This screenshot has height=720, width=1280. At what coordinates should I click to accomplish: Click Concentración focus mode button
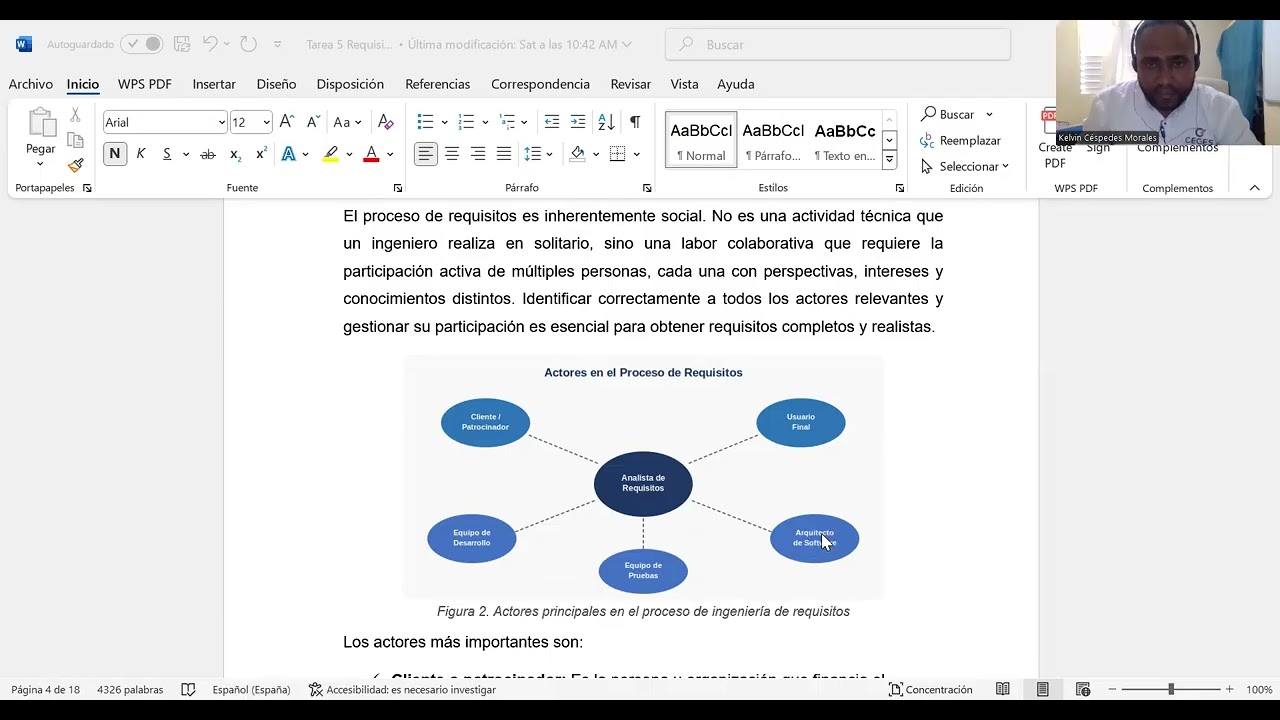pos(931,690)
